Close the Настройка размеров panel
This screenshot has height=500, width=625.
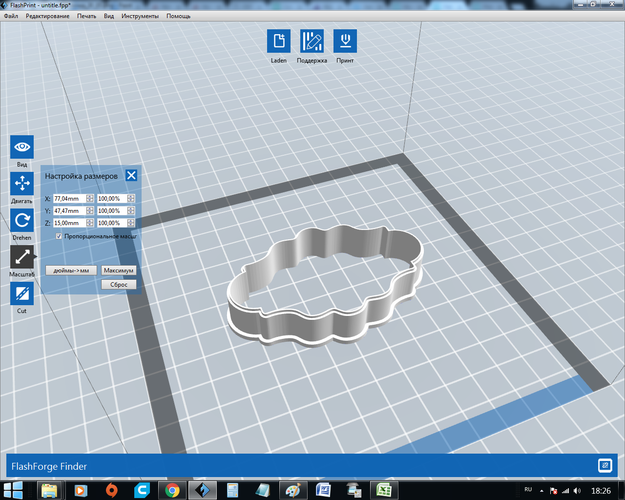131,175
